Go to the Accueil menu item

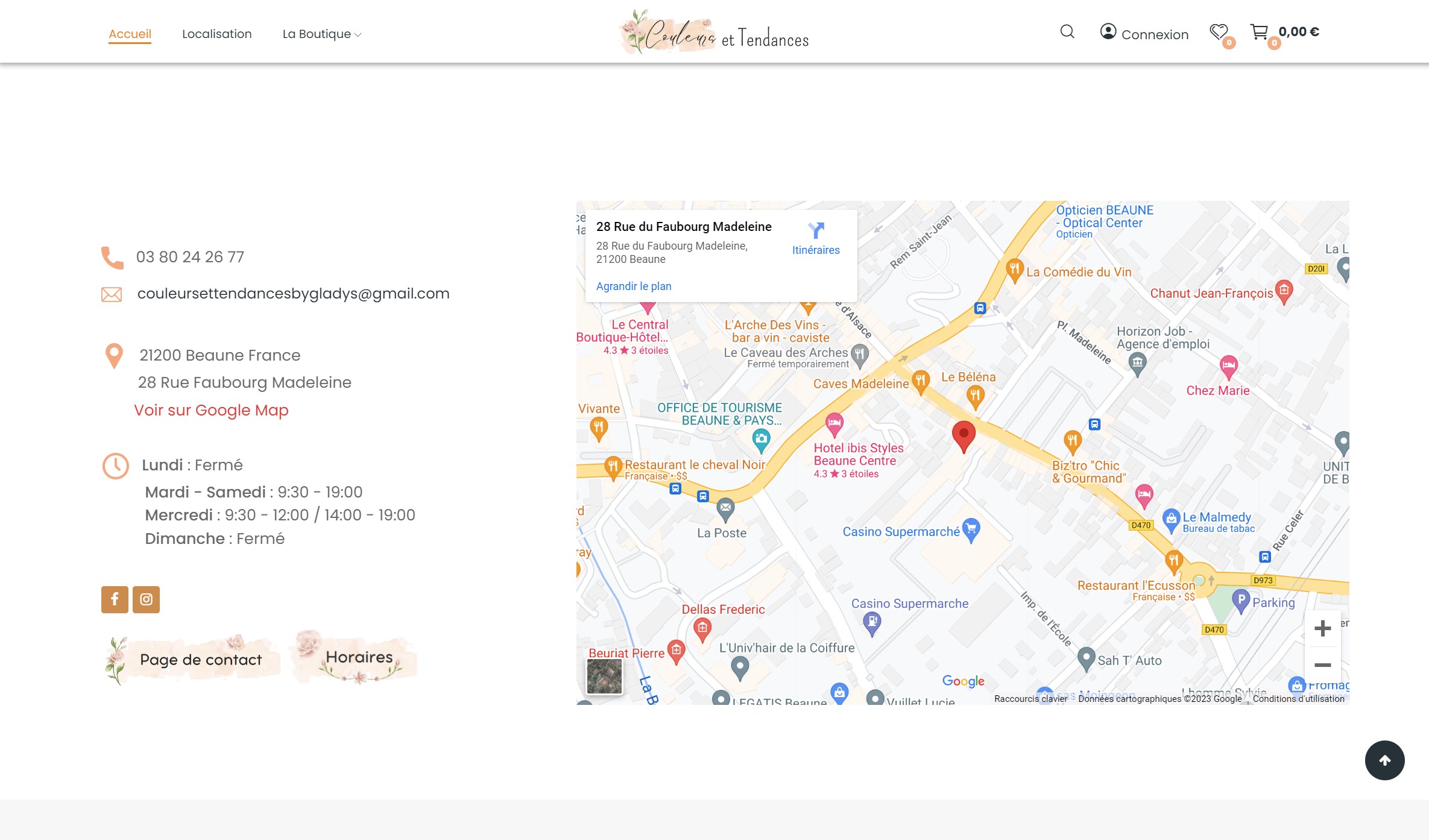pyautogui.click(x=130, y=34)
